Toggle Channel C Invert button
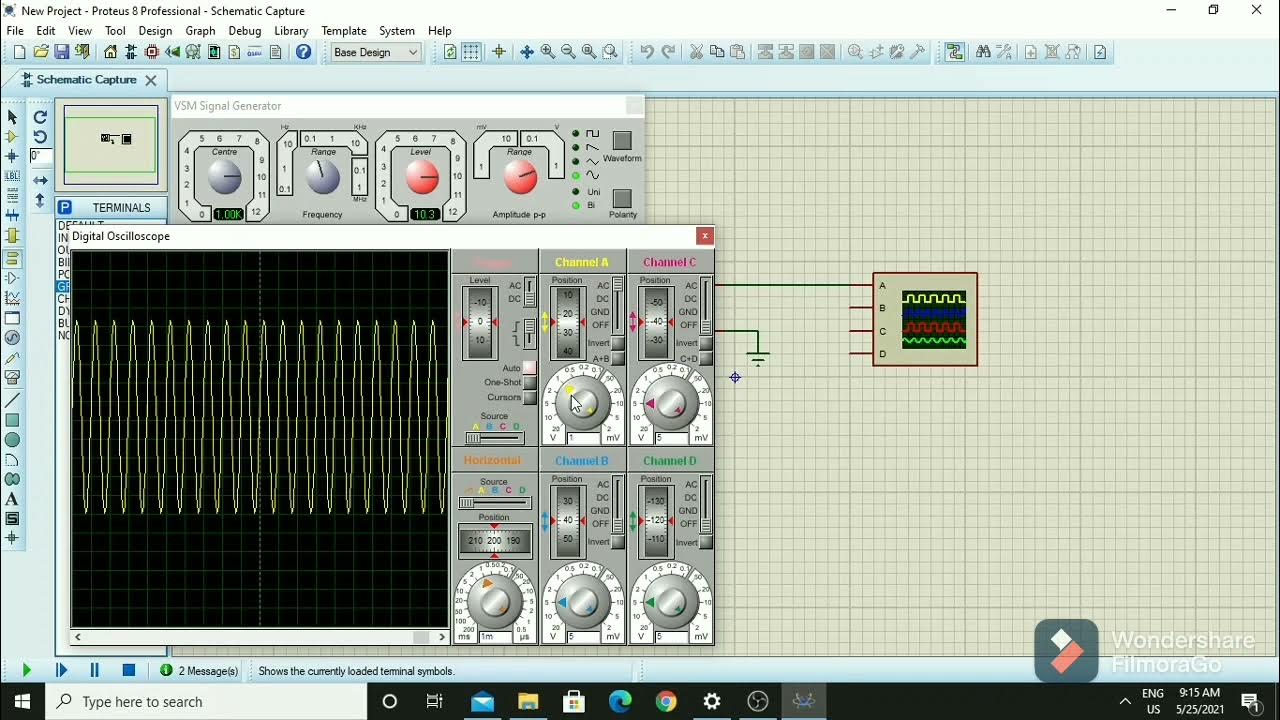Screen dimensions: 1280x720 [706, 344]
